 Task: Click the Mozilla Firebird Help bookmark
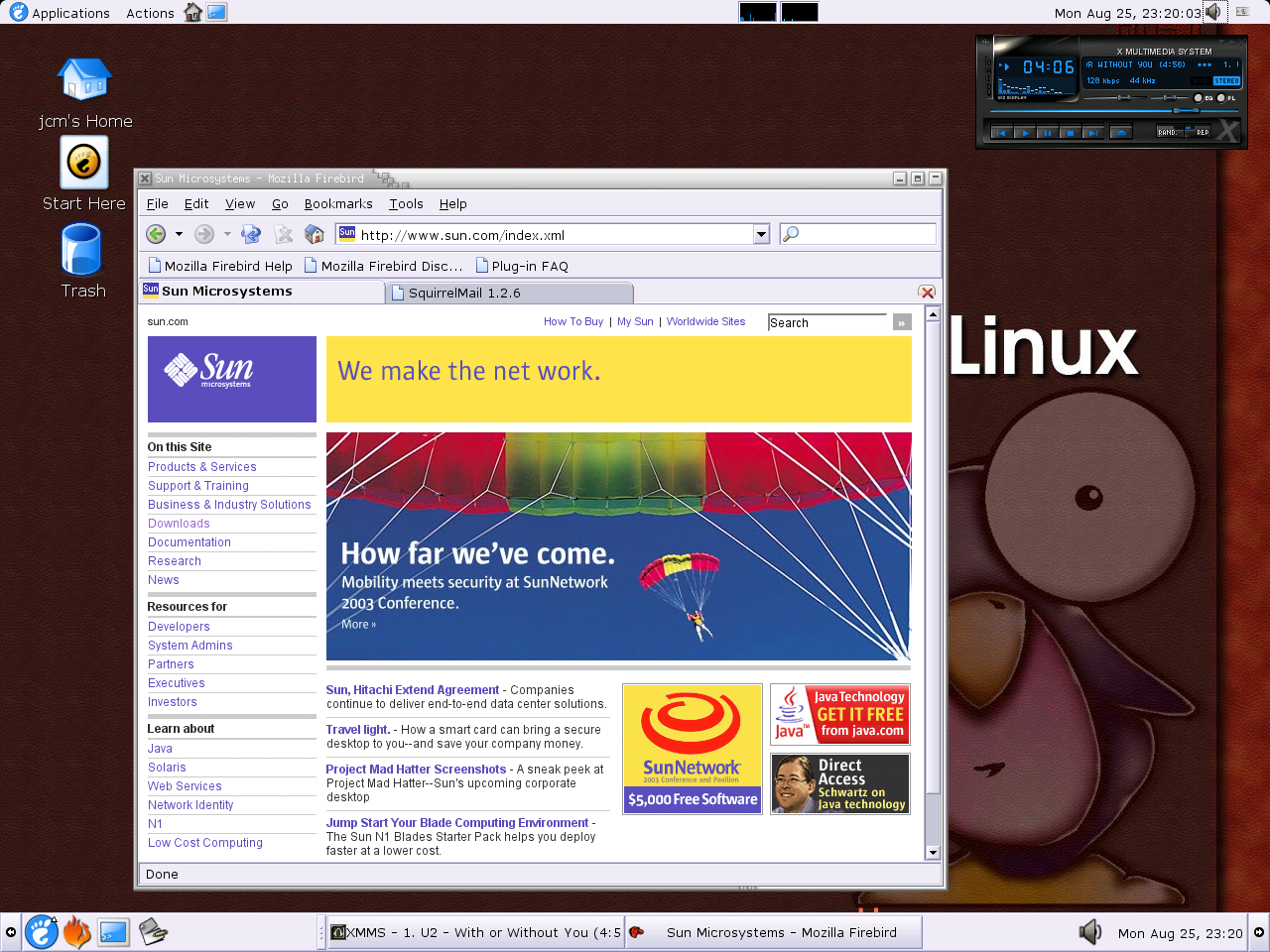(220, 266)
